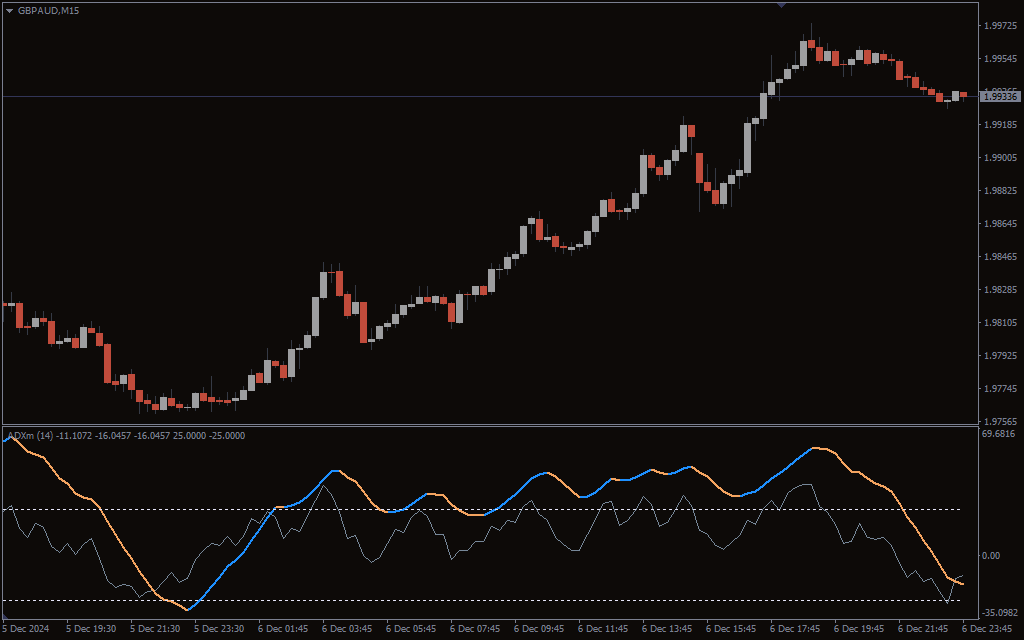Click the 0.00 indicator scale label
Screen dimensions: 1024x640
click(x=990, y=555)
